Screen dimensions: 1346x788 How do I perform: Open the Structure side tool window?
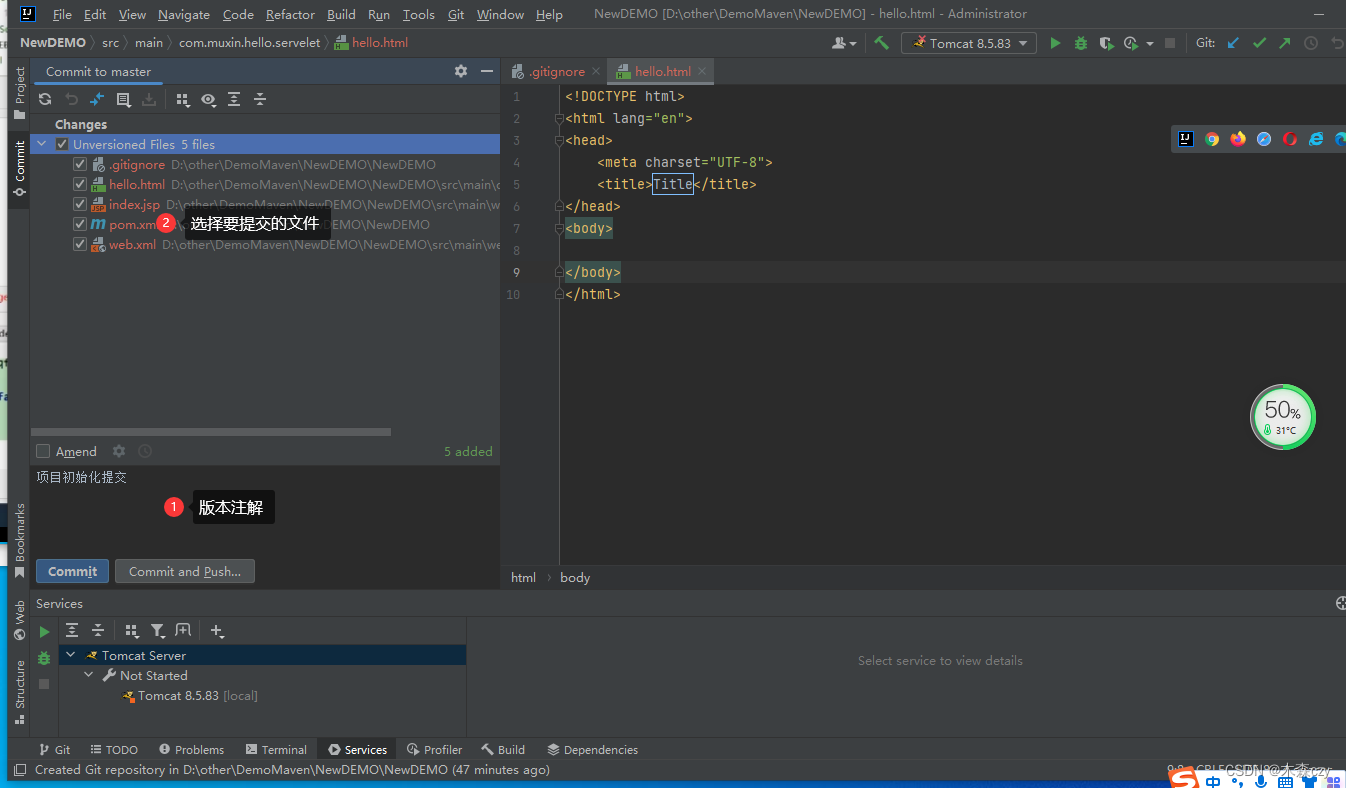pos(19,692)
